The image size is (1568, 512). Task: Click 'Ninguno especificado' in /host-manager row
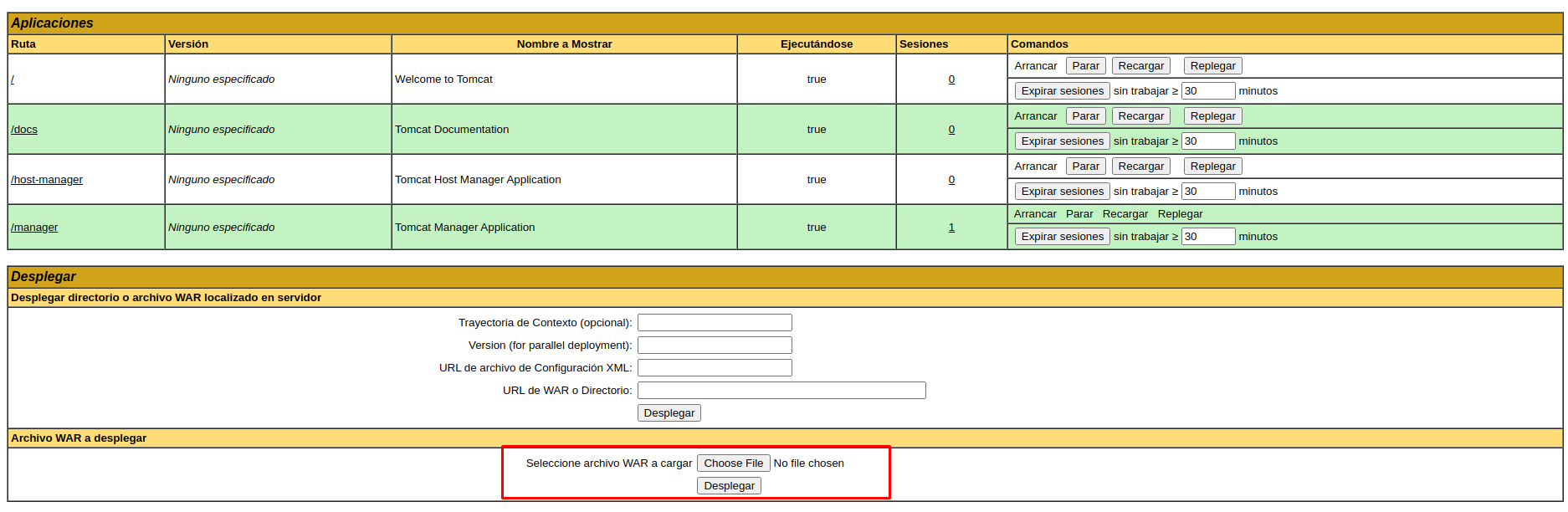point(221,180)
